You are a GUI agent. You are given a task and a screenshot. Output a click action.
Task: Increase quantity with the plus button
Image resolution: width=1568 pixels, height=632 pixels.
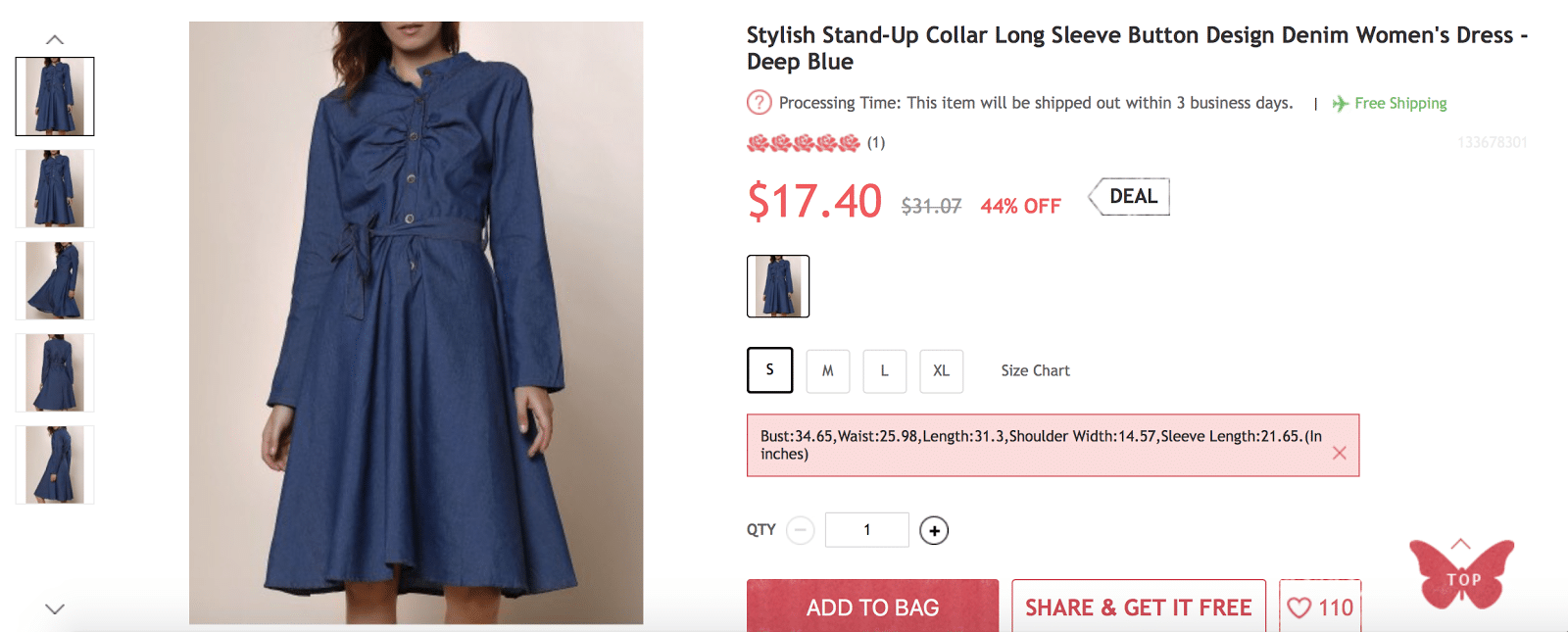click(934, 531)
